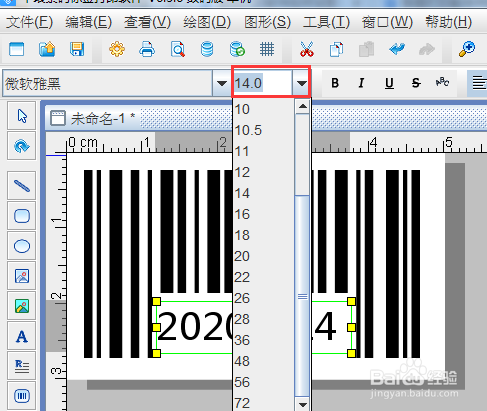Screen dimensions: 487x411
Task: Click the Undo arrow icon
Action: point(397,49)
